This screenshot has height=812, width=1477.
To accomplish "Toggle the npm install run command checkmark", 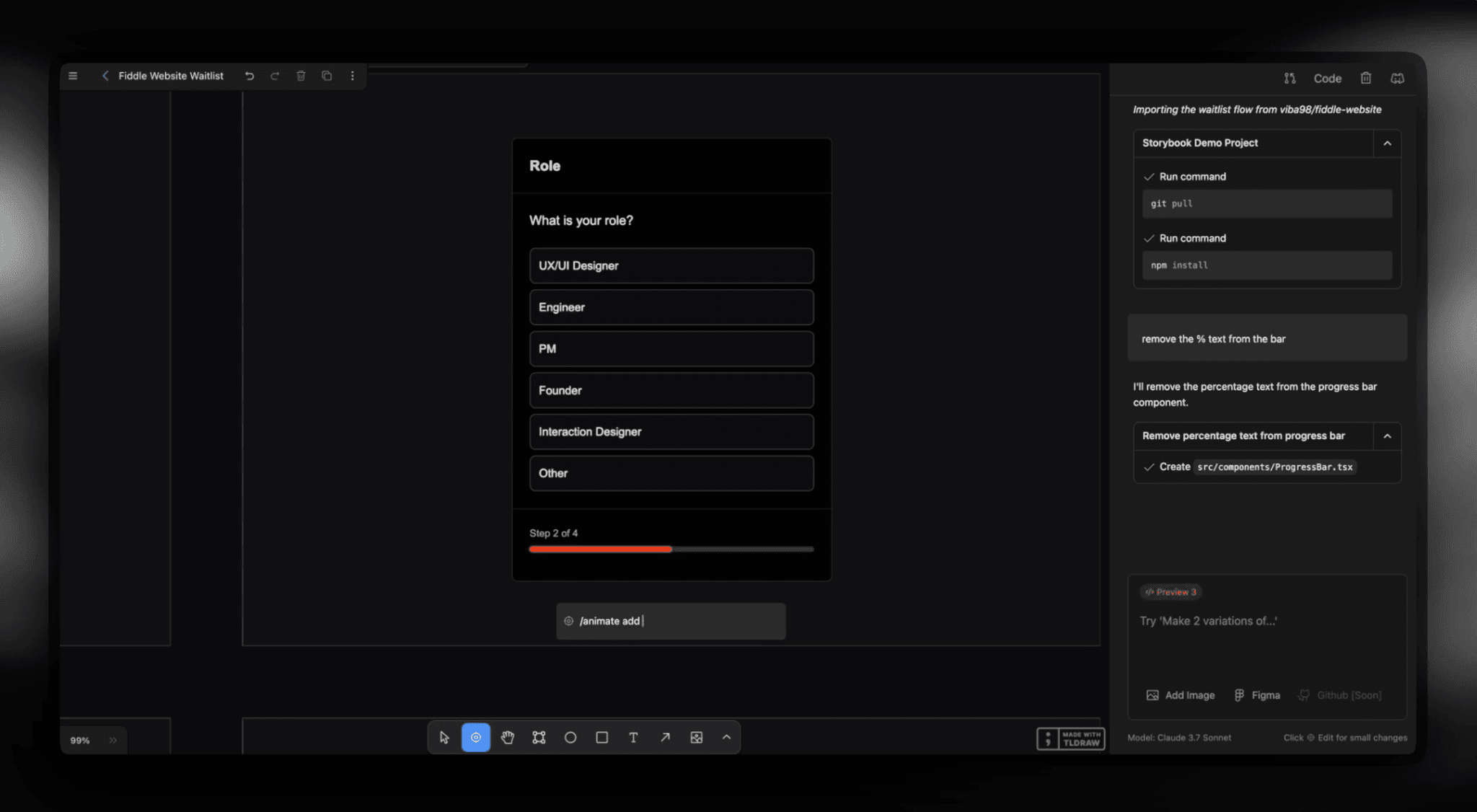I will pyautogui.click(x=1148, y=238).
